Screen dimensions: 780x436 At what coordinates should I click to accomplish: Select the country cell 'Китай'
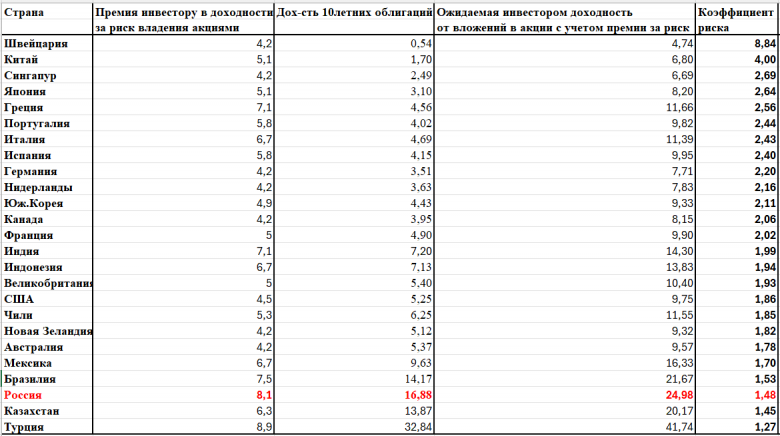(x=21, y=60)
